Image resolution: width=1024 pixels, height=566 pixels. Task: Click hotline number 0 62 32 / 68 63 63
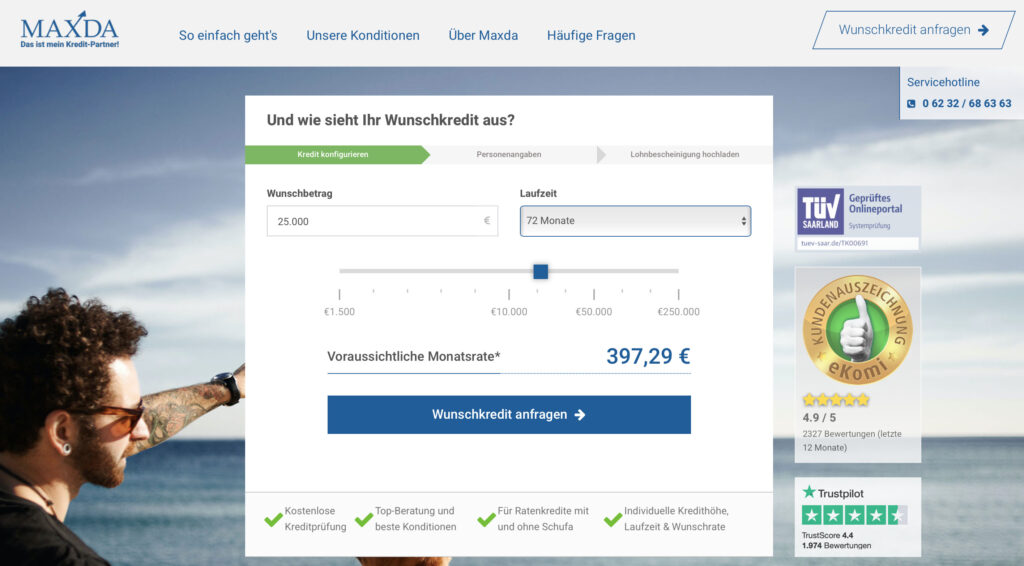[x=967, y=103]
